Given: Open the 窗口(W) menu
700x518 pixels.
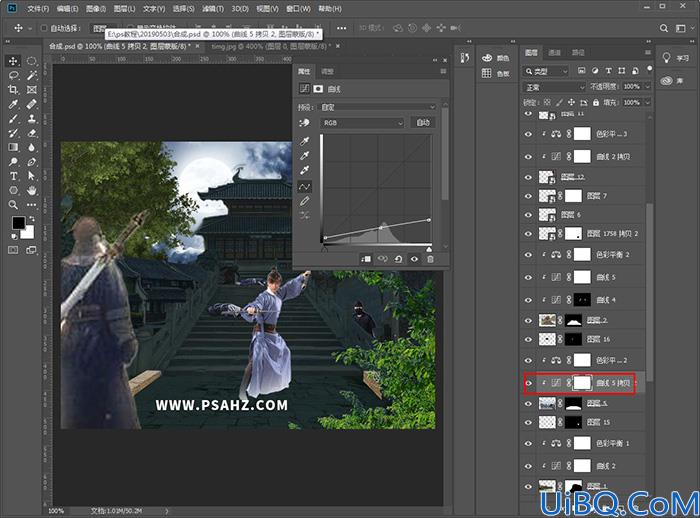Looking at the screenshot, I should 298,8.
